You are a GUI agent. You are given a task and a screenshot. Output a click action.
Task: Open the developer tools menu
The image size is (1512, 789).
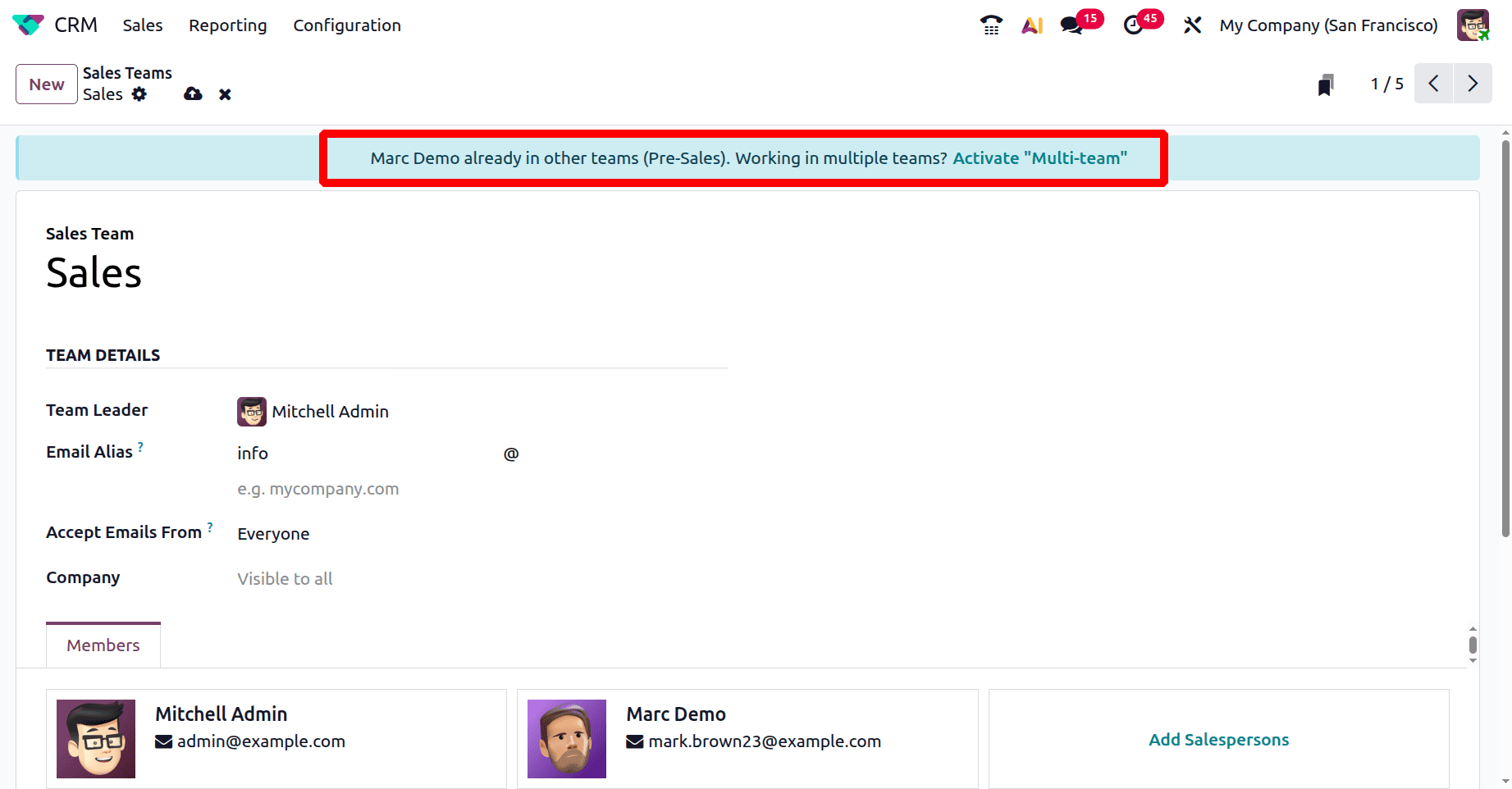click(1192, 25)
